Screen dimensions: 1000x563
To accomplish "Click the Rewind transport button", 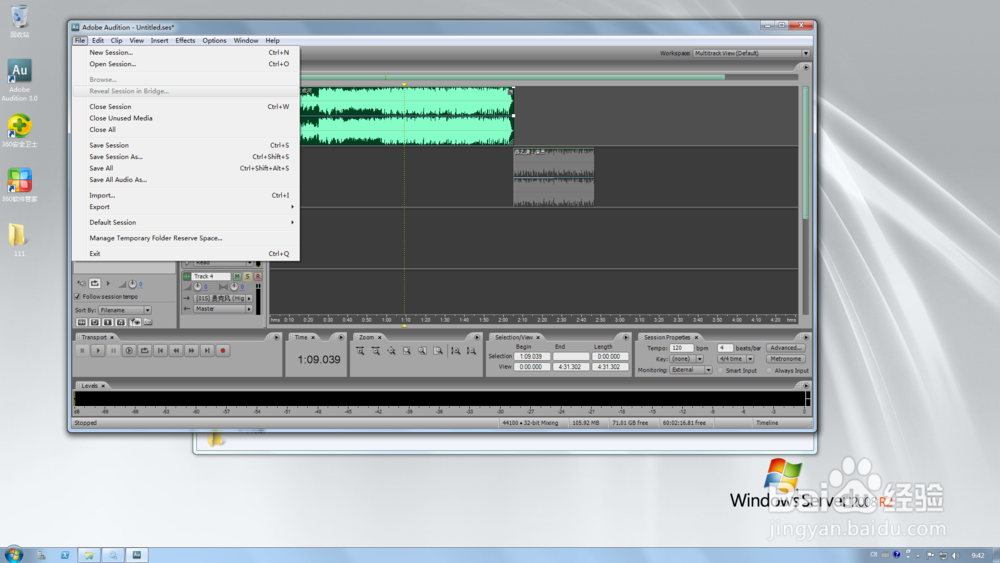I will (x=176, y=351).
